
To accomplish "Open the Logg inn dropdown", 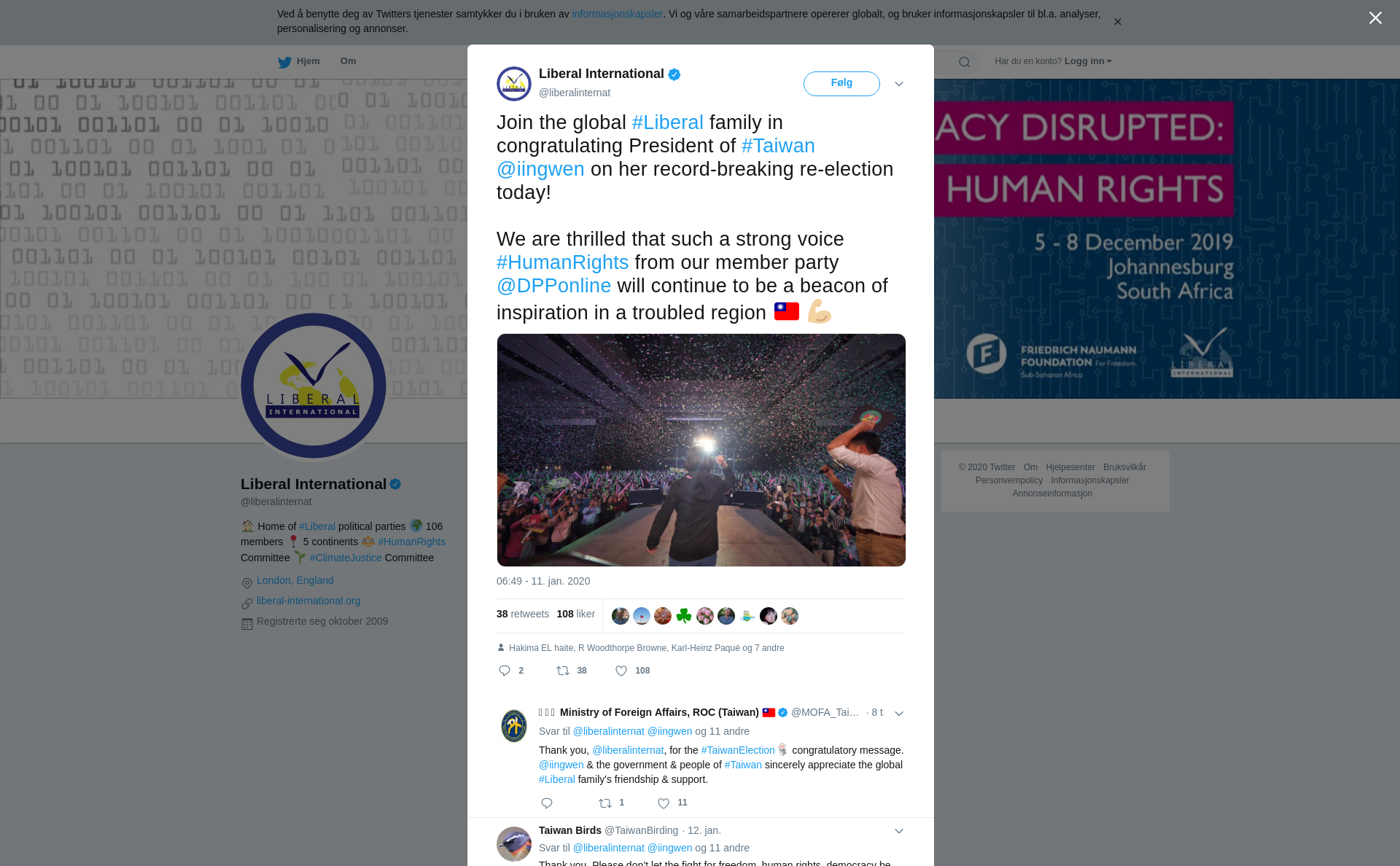I will point(1088,61).
